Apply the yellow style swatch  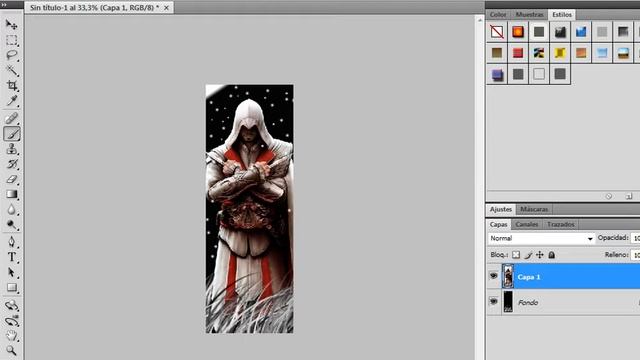[x=560, y=53]
